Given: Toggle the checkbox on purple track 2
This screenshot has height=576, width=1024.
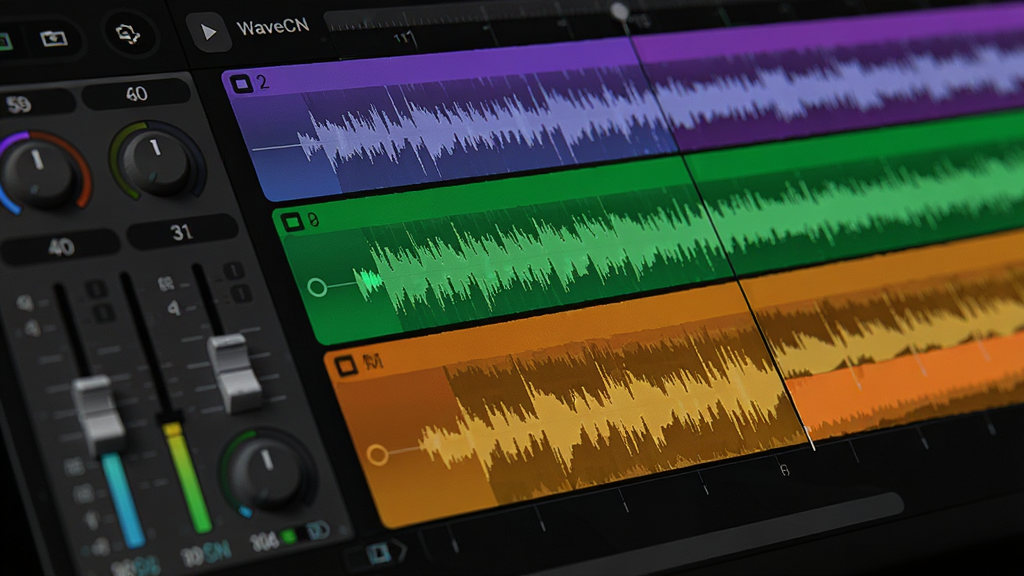Looking at the screenshot, I should point(242,84).
